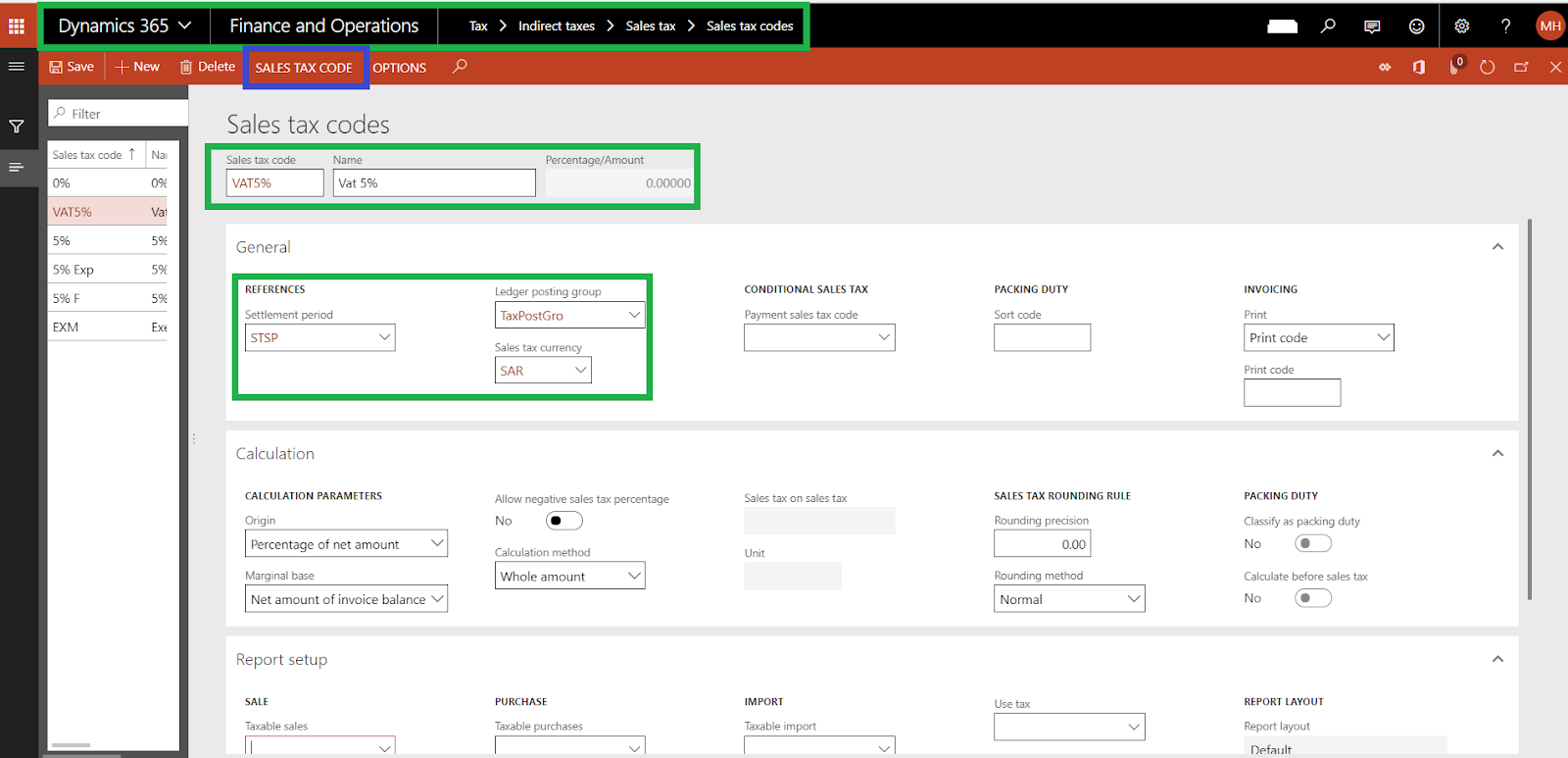
Task: Click the Sort code input field
Action: [x=1042, y=337]
